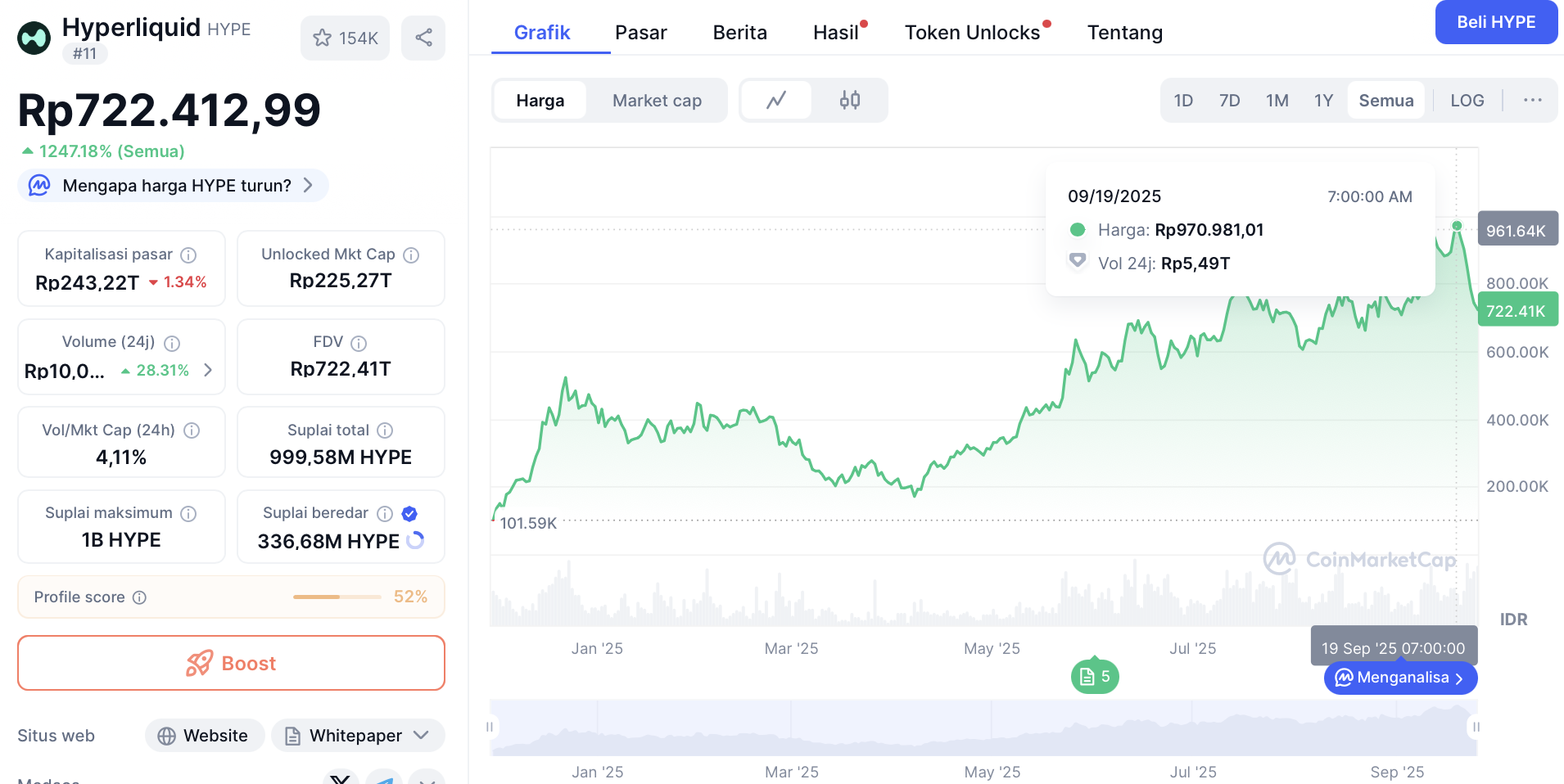
Task: Open the Pasar tab
Action: [x=641, y=33]
